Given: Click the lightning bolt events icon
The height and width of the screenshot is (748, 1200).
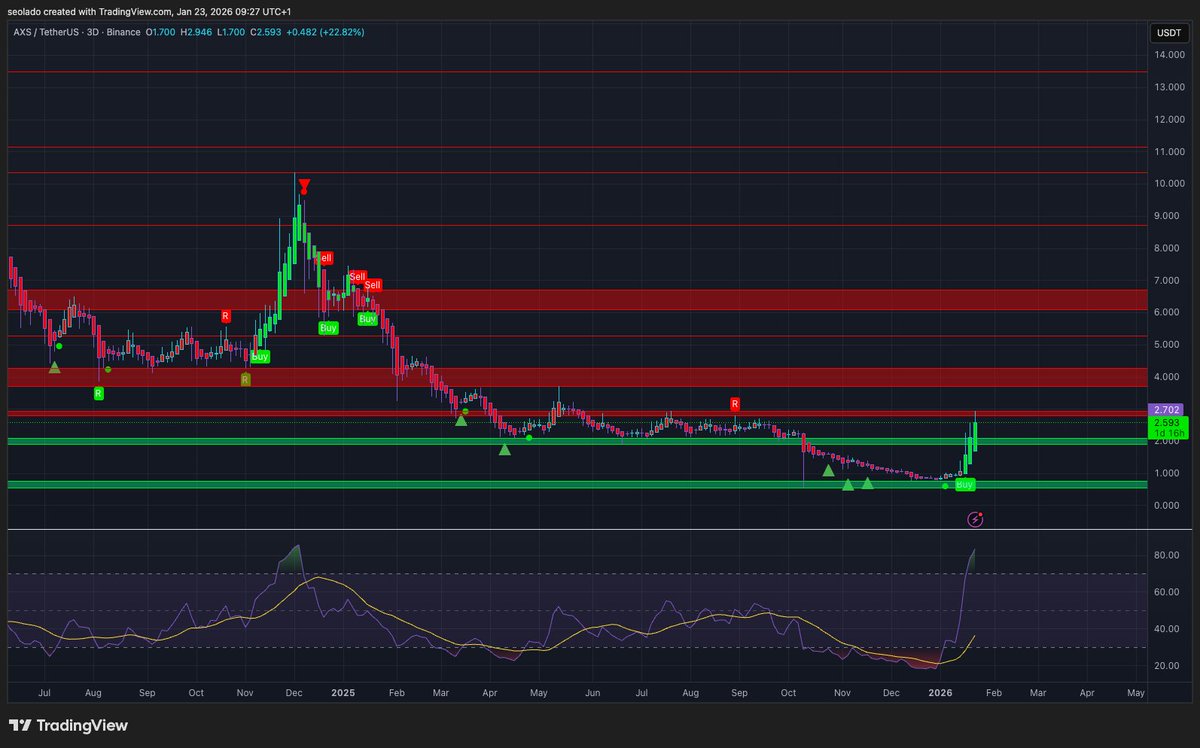Looking at the screenshot, I should [x=976, y=520].
